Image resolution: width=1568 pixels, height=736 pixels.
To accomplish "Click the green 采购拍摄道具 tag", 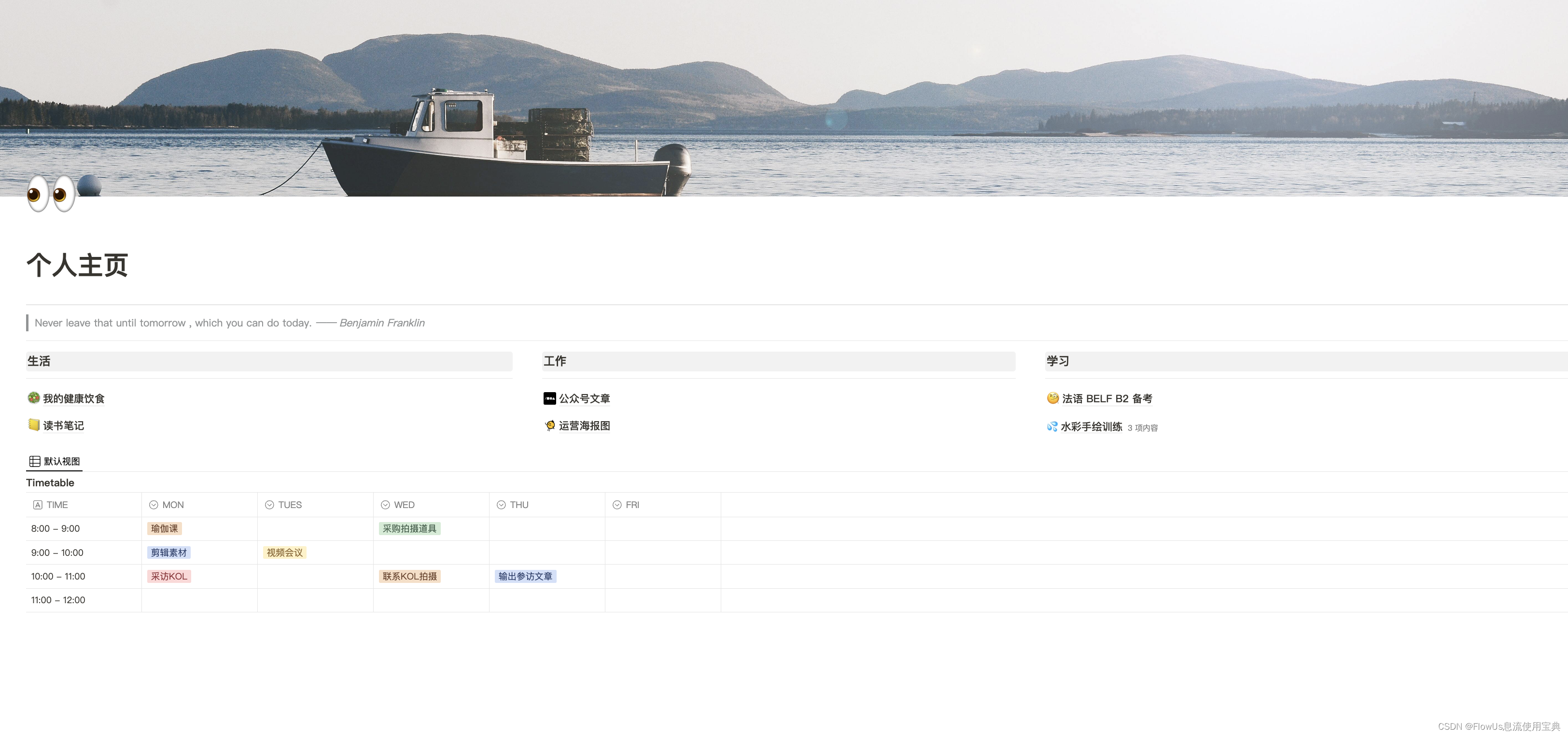I will point(409,528).
